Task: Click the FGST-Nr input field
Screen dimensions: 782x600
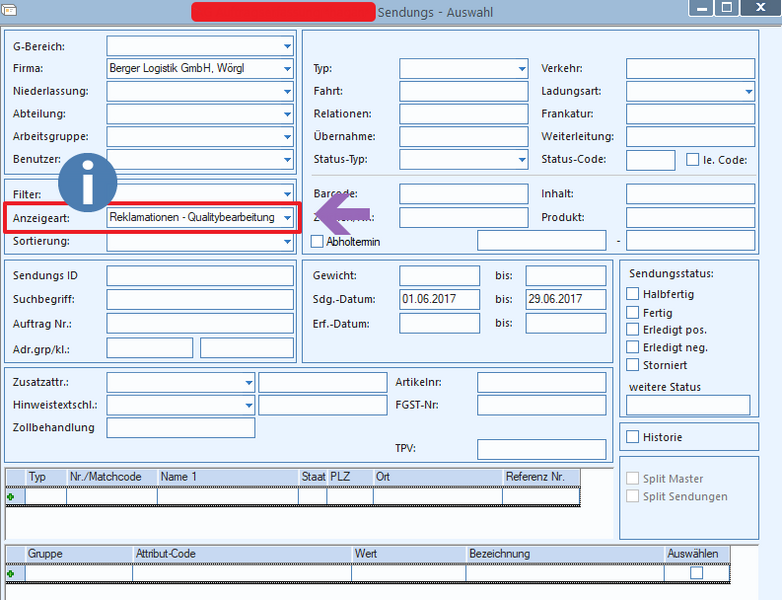Action: pyautogui.click(x=542, y=405)
